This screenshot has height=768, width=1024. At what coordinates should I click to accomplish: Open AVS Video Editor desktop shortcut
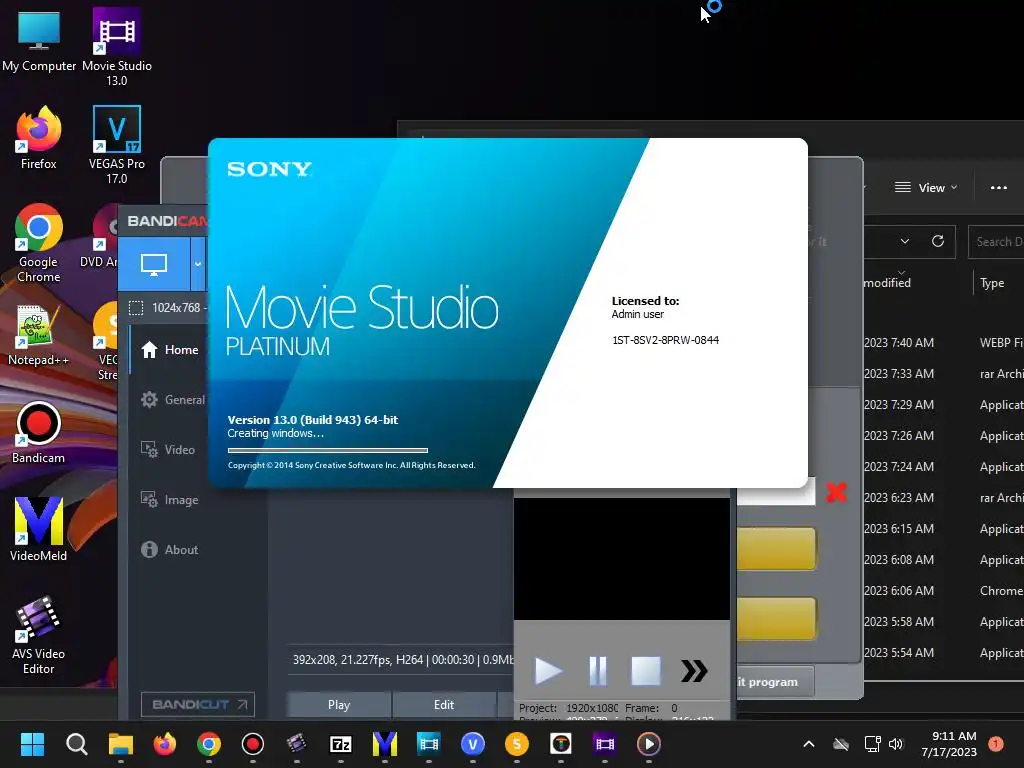point(39,635)
